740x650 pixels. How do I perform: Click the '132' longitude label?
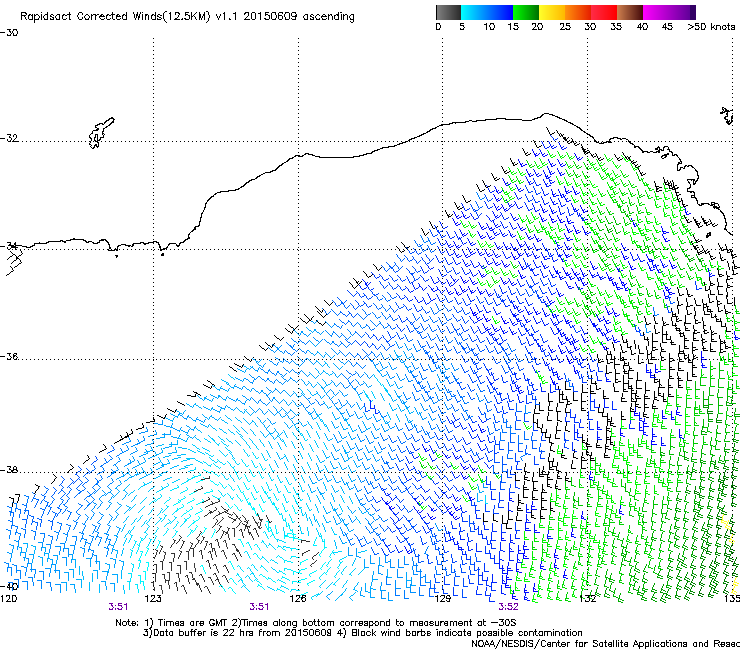pos(588,599)
